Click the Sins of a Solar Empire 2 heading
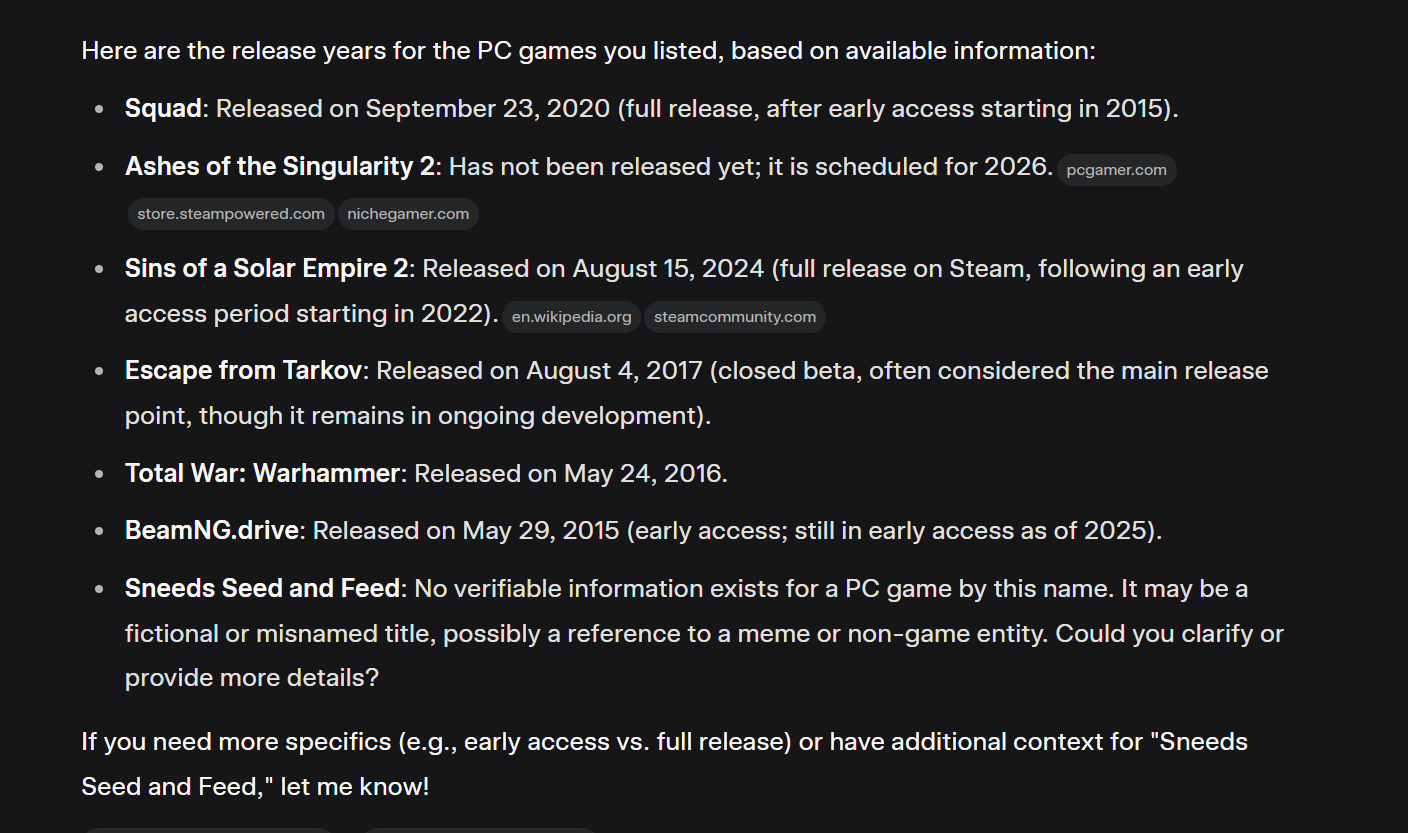This screenshot has width=1408, height=833. pos(266,269)
